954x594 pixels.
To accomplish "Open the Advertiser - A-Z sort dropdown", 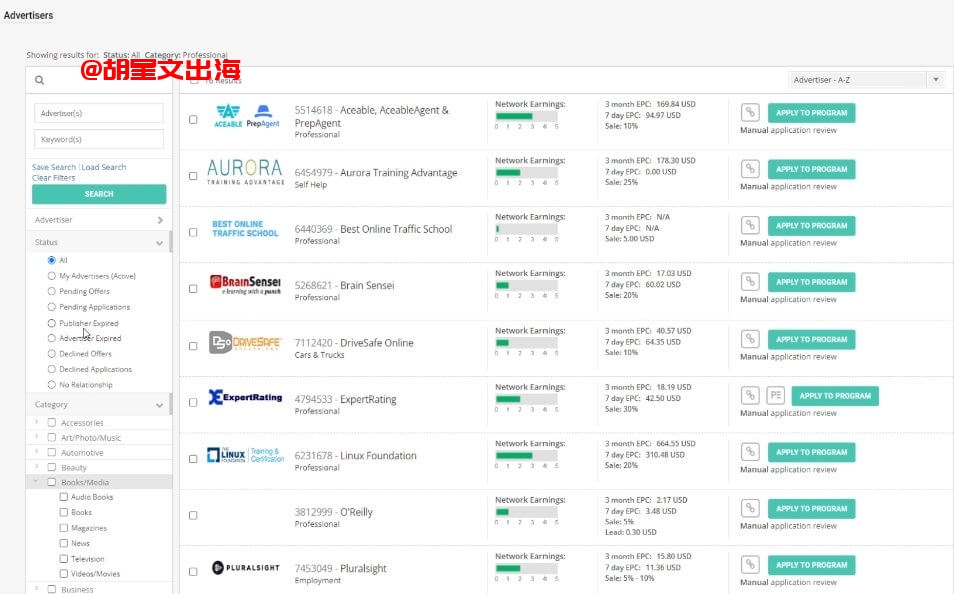I will pyautogui.click(x=866, y=80).
